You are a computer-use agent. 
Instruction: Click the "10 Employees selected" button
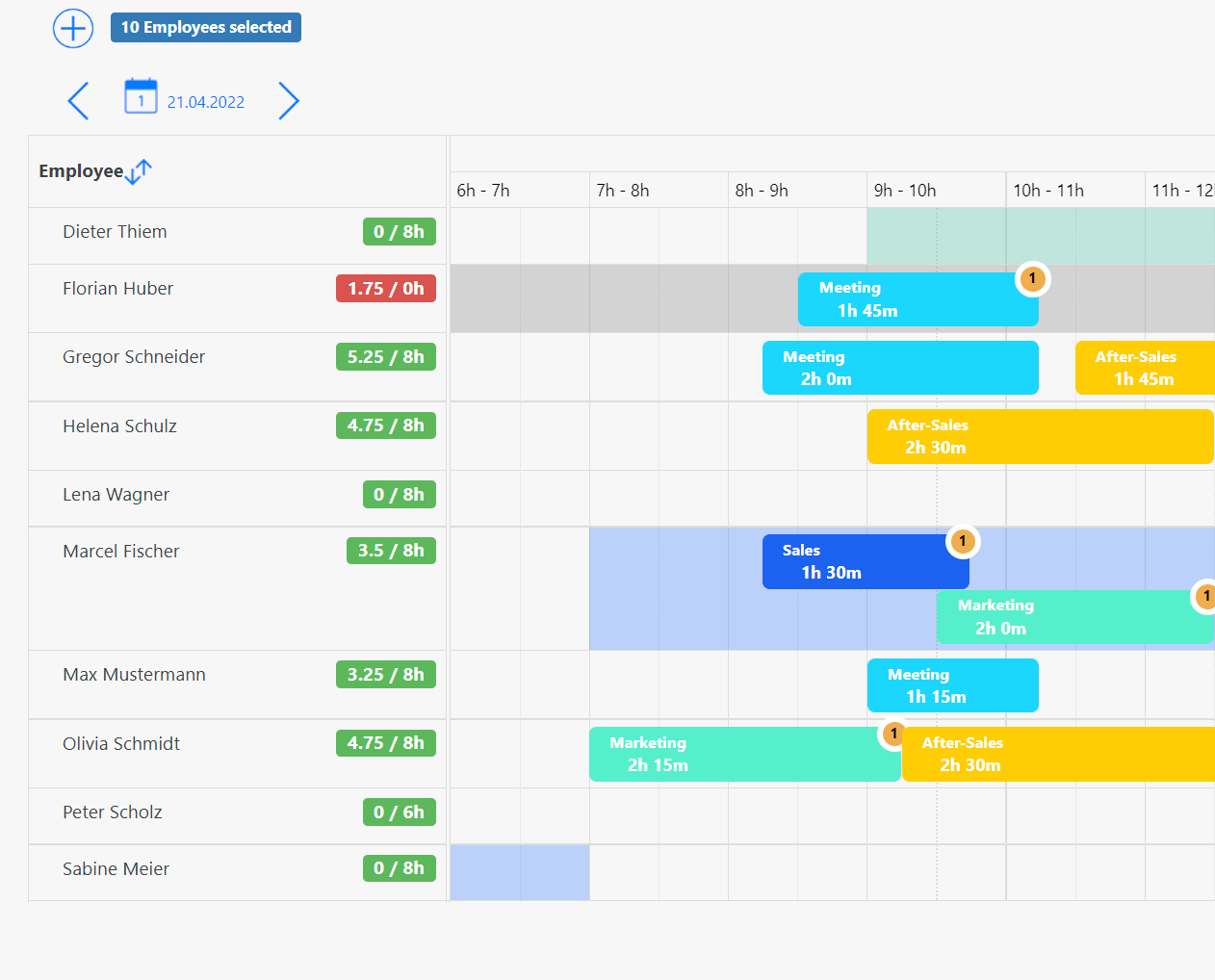(x=205, y=27)
